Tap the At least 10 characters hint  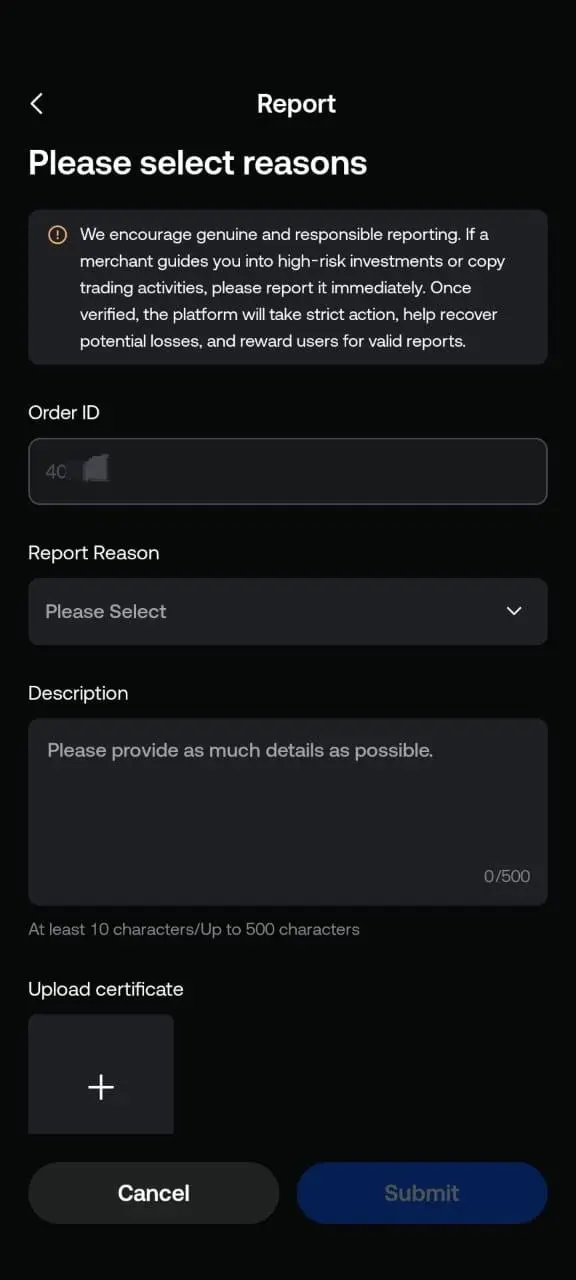[x=194, y=929]
